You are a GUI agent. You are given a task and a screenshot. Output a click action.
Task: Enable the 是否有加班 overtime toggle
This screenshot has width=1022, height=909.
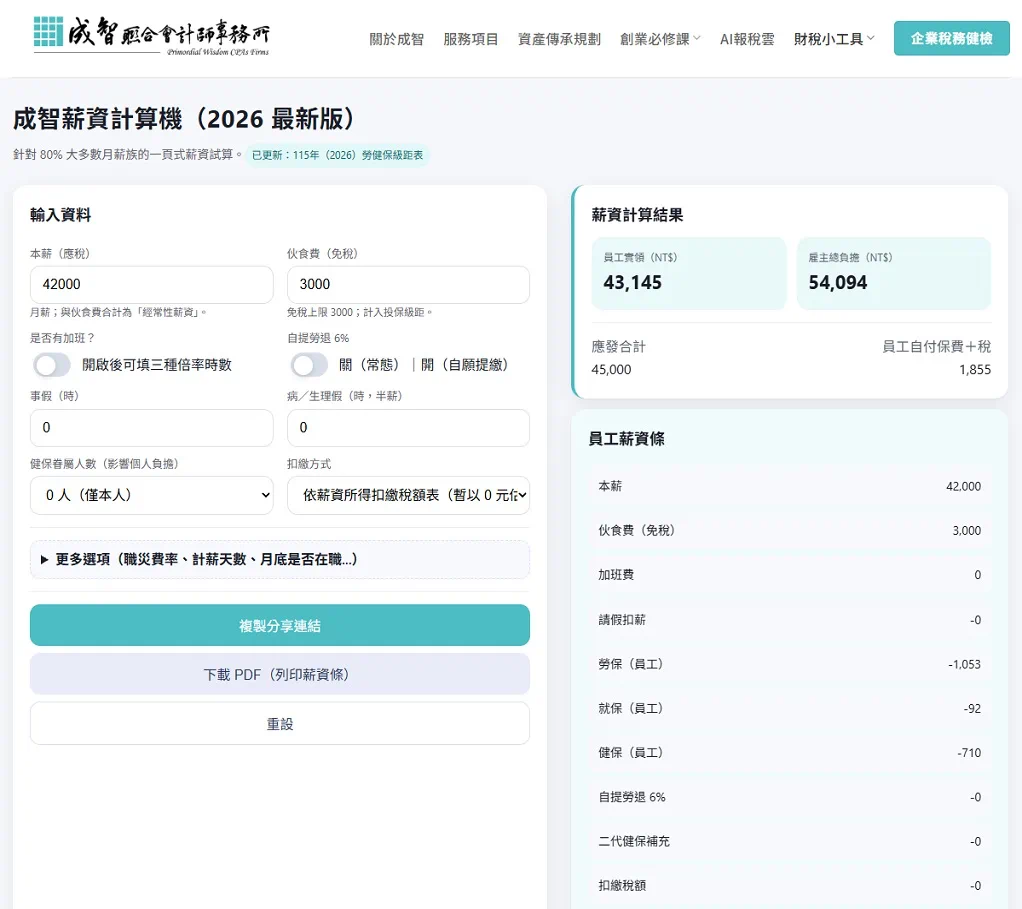[52, 365]
